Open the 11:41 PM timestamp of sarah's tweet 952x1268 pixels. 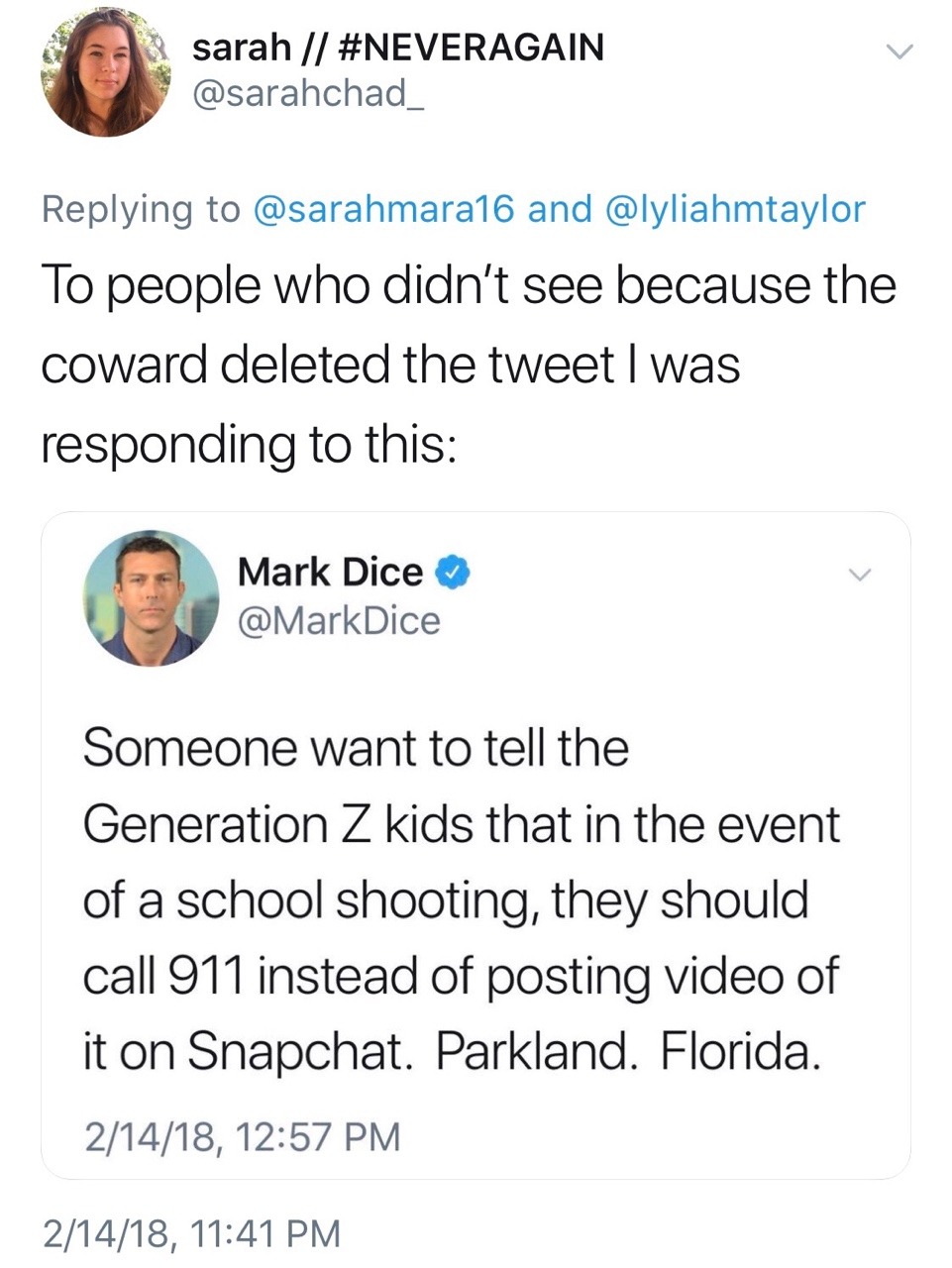191,1233
